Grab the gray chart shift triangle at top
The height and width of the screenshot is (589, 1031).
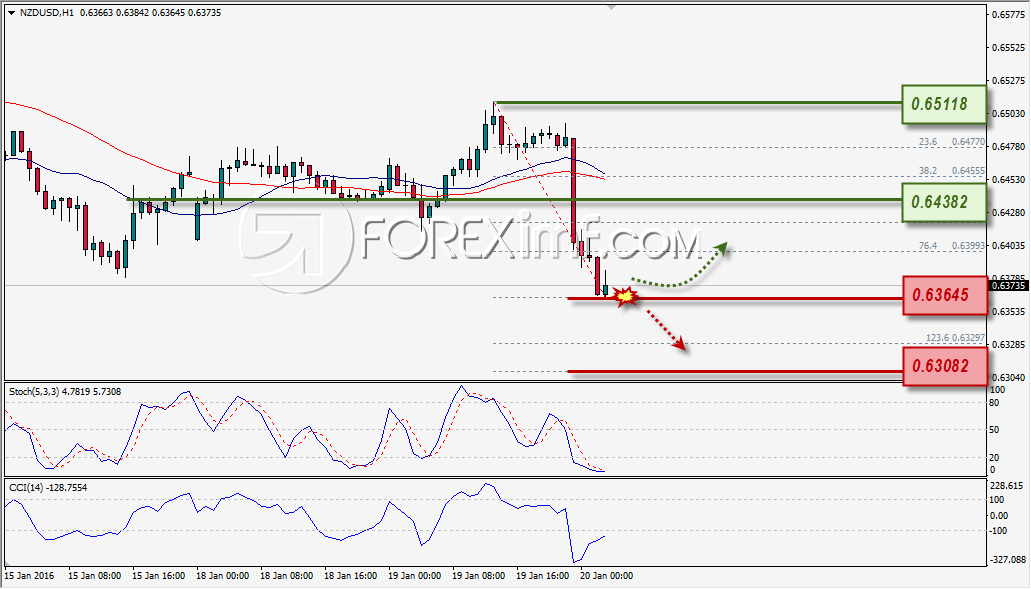[x=611, y=7]
